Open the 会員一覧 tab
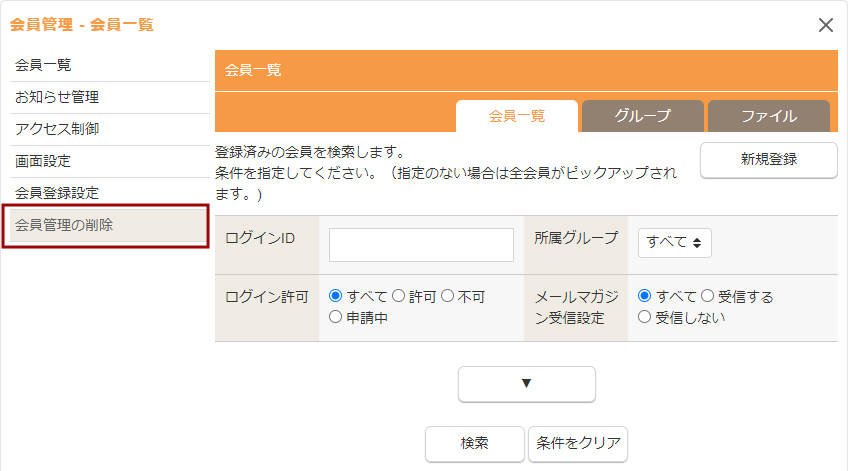This screenshot has width=848, height=471. coord(516,116)
